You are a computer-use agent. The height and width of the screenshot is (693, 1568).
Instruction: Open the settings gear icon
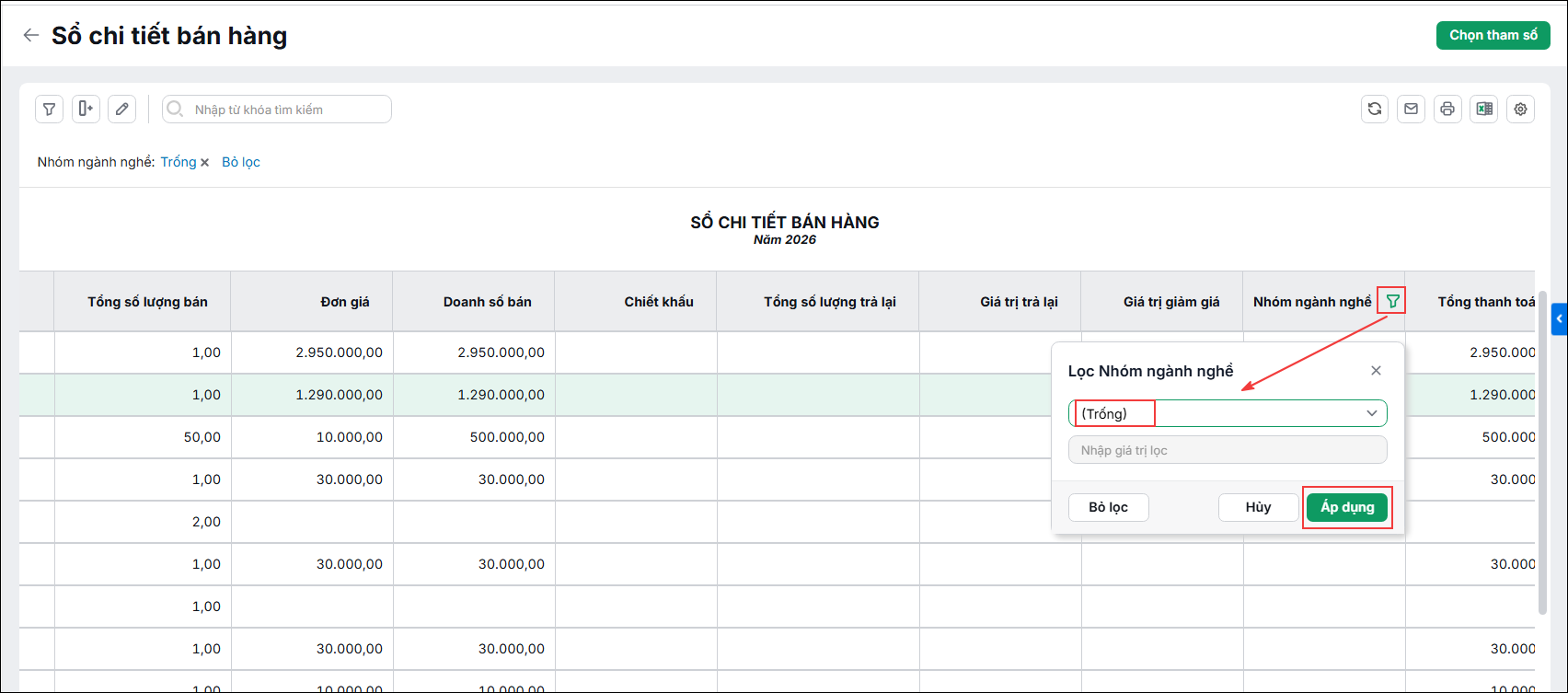pyautogui.click(x=1520, y=109)
